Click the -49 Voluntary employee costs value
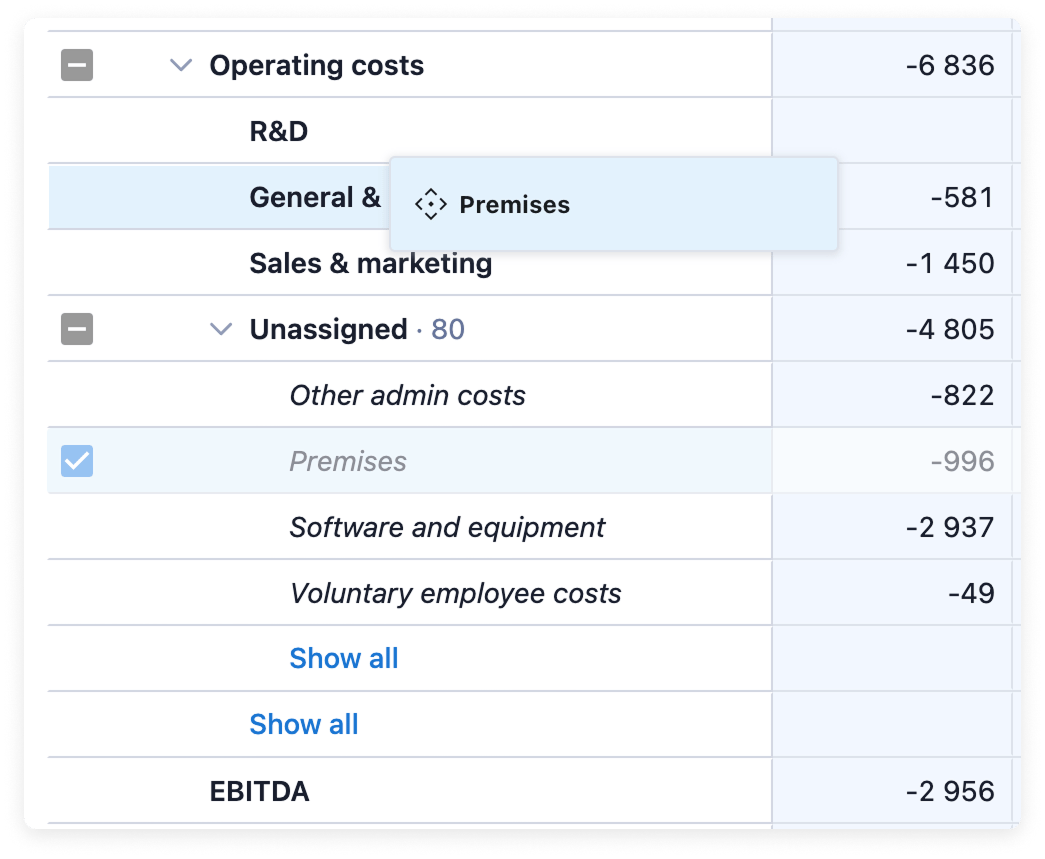The image size is (1045, 859). coord(971,593)
